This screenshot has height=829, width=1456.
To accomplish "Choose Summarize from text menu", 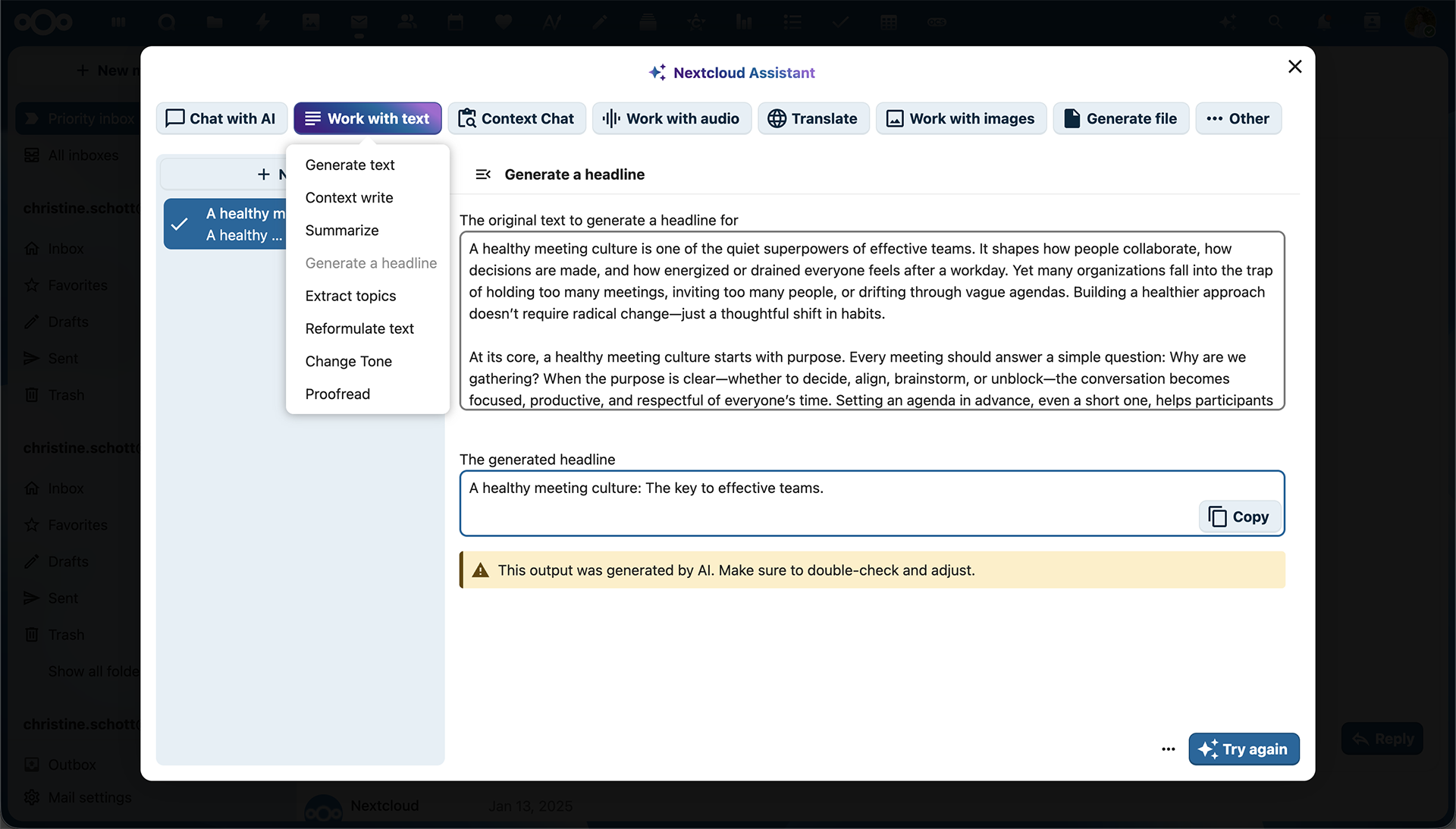I will (x=342, y=231).
